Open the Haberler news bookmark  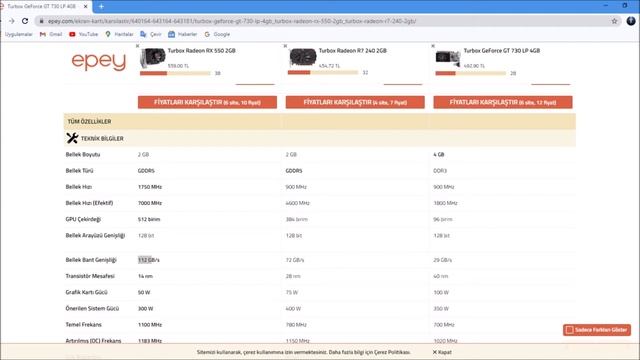click(x=183, y=34)
